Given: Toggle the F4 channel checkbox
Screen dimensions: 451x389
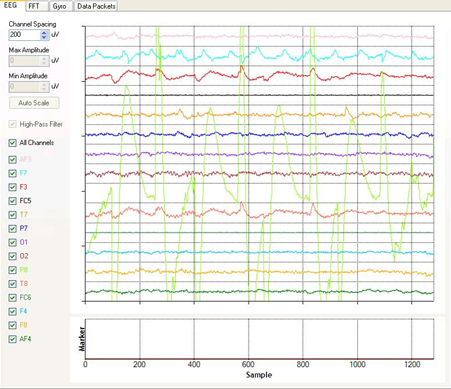Looking at the screenshot, I should coord(12,312).
